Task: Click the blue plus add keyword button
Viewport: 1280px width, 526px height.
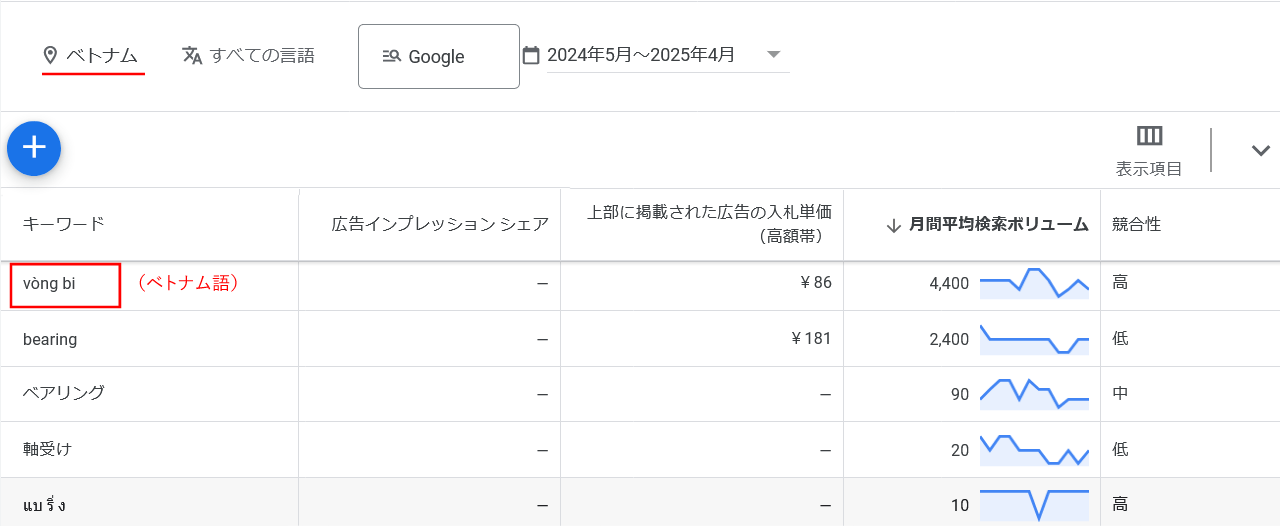Action: click(34, 148)
